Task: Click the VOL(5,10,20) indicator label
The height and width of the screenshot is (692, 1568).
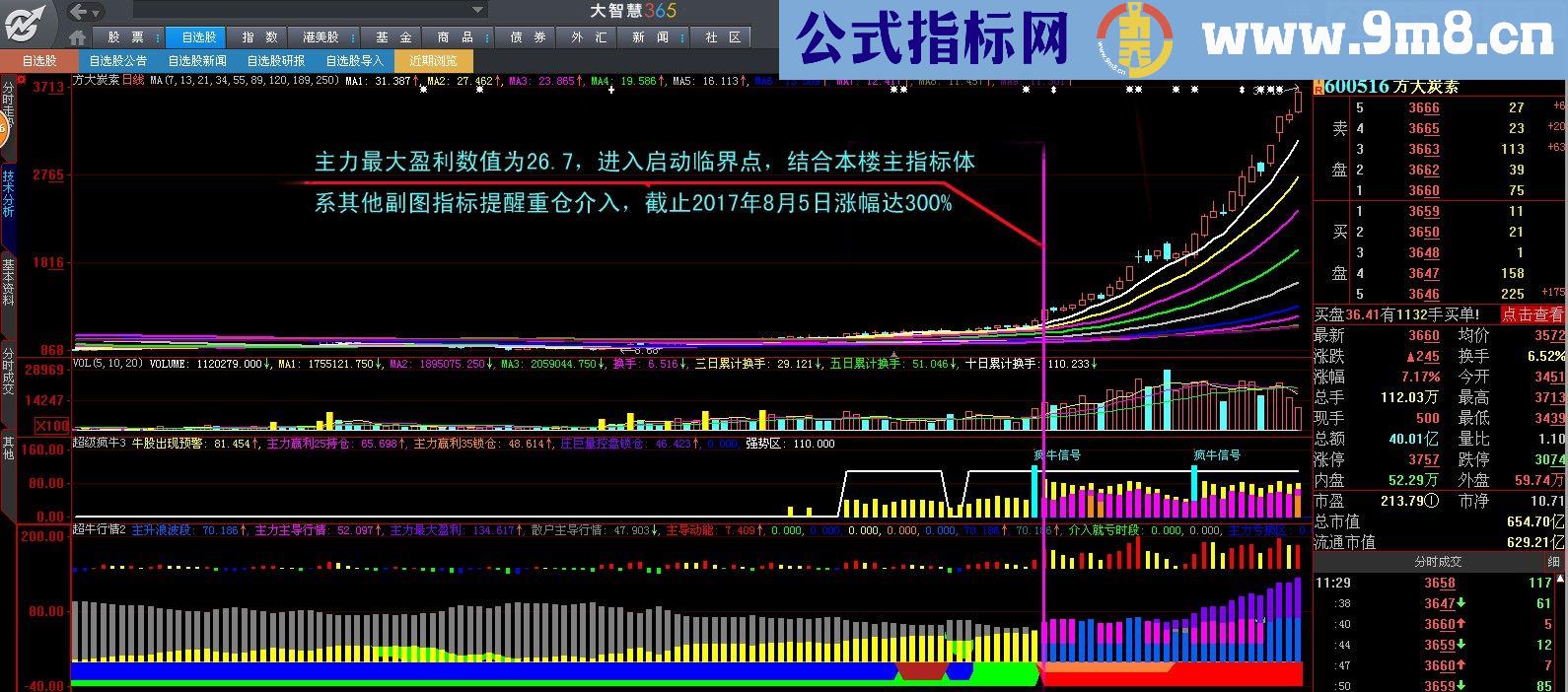Action: pyautogui.click(x=108, y=363)
